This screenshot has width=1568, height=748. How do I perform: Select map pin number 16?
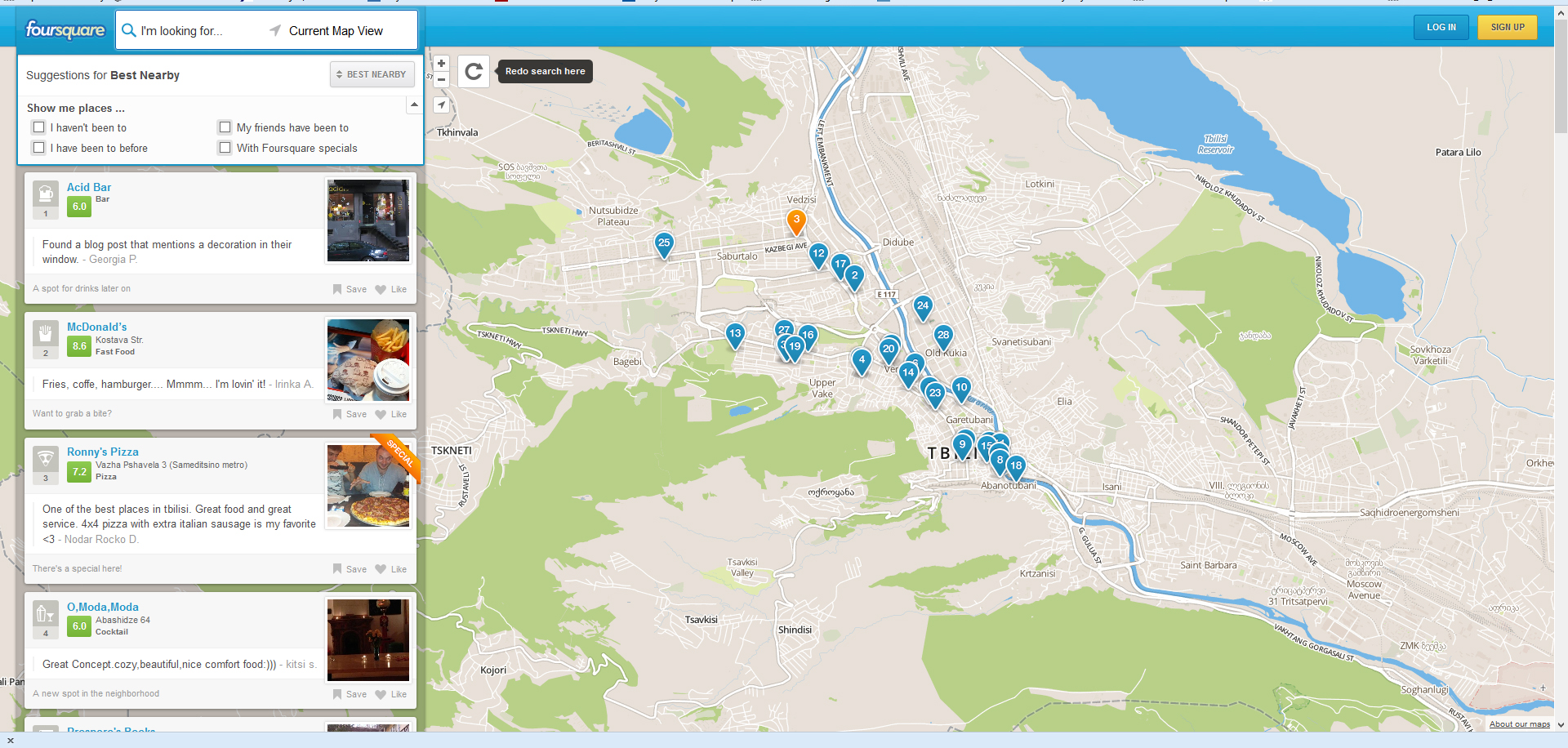pos(808,336)
